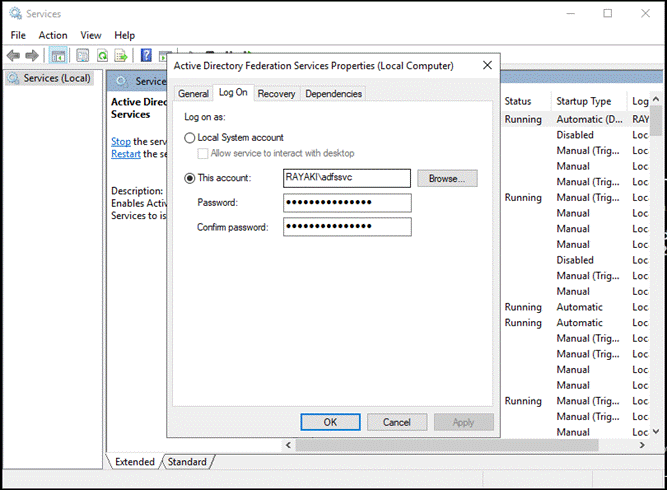Maximize the Services window
This screenshot has width=667, height=490.
pyautogui.click(x=607, y=13)
